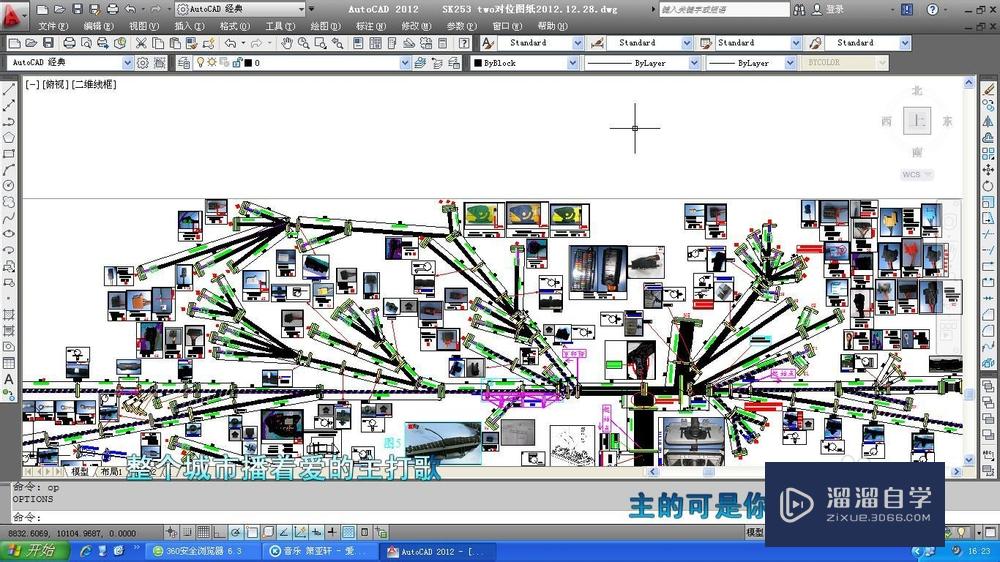The width and height of the screenshot is (1000, 562).
Task: Toggle Object Snap in status bar
Action: (251, 532)
